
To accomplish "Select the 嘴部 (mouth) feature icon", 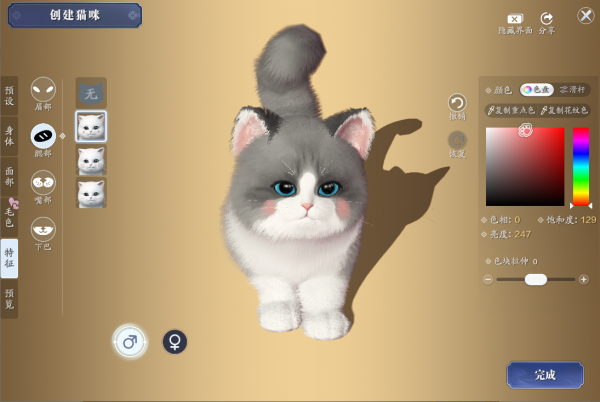I will click(x=43, y=183).
